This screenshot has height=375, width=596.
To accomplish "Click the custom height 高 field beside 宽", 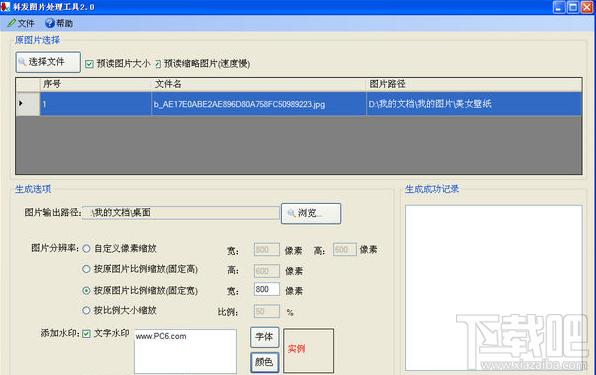I will click(x=345, y=250).
